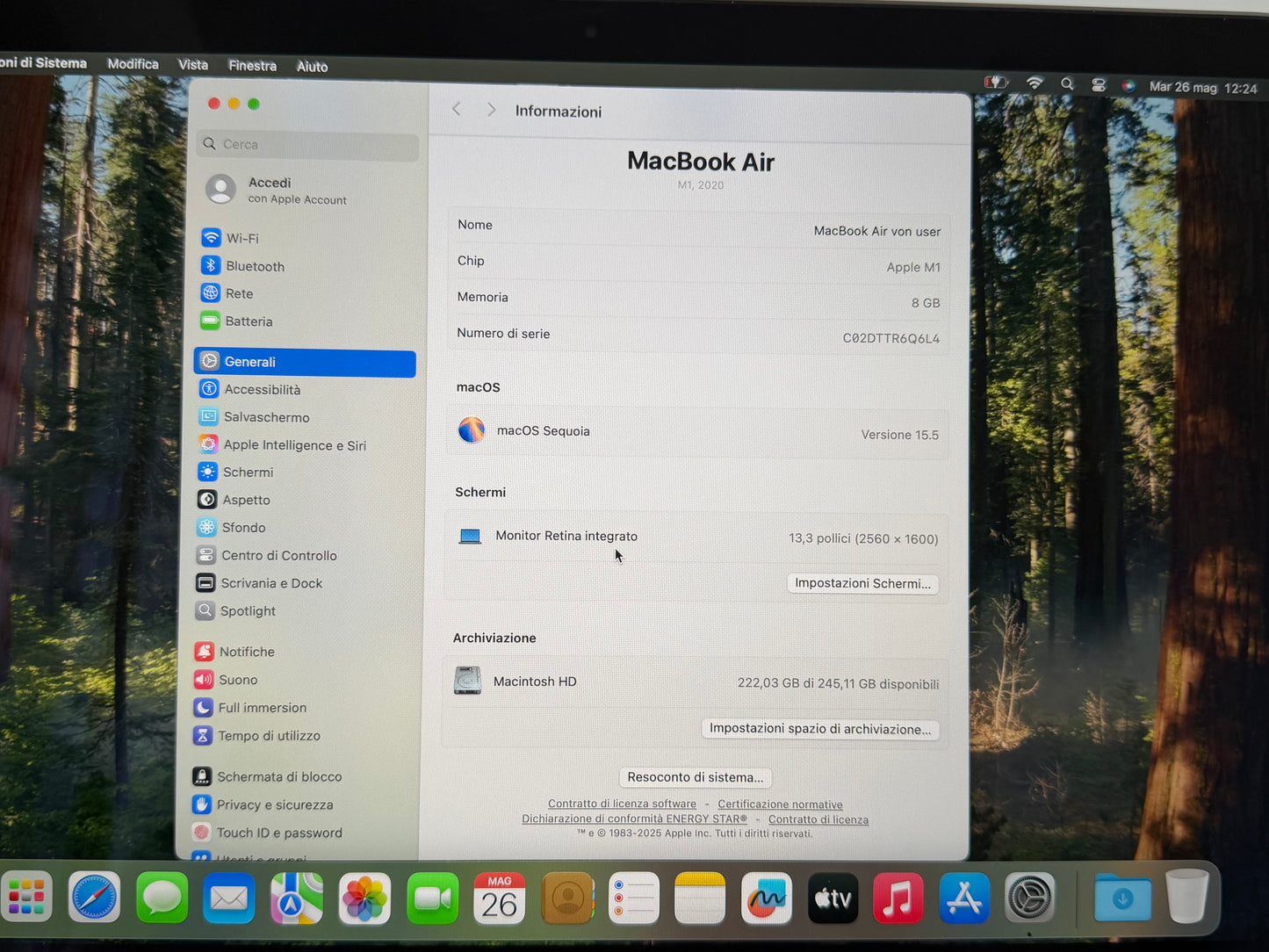The width and height of the screenshot is (1269, 952).
Task: Open Suono settings
Action: click(226, 680)
